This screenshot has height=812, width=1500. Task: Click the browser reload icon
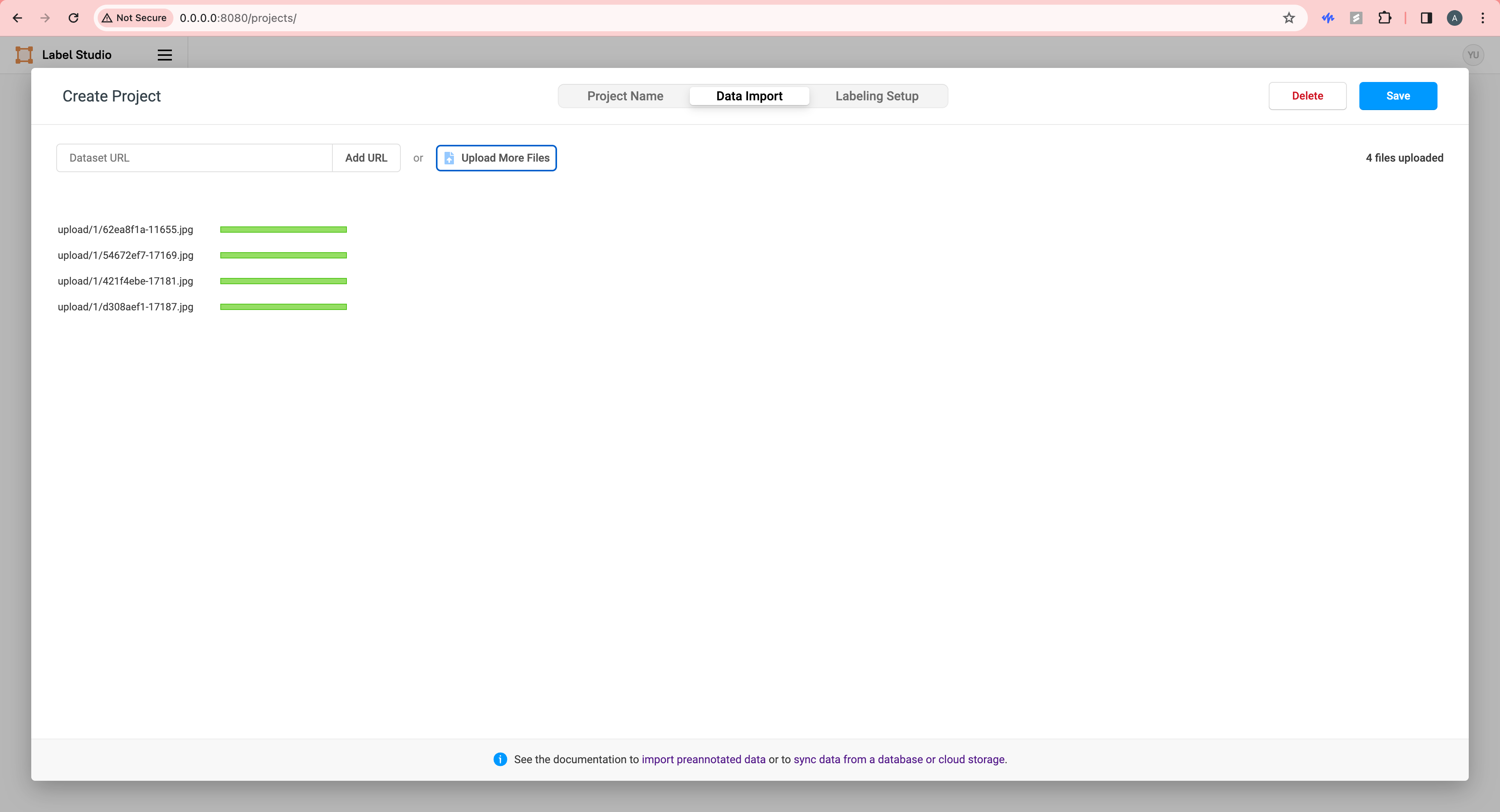[73, 18]
